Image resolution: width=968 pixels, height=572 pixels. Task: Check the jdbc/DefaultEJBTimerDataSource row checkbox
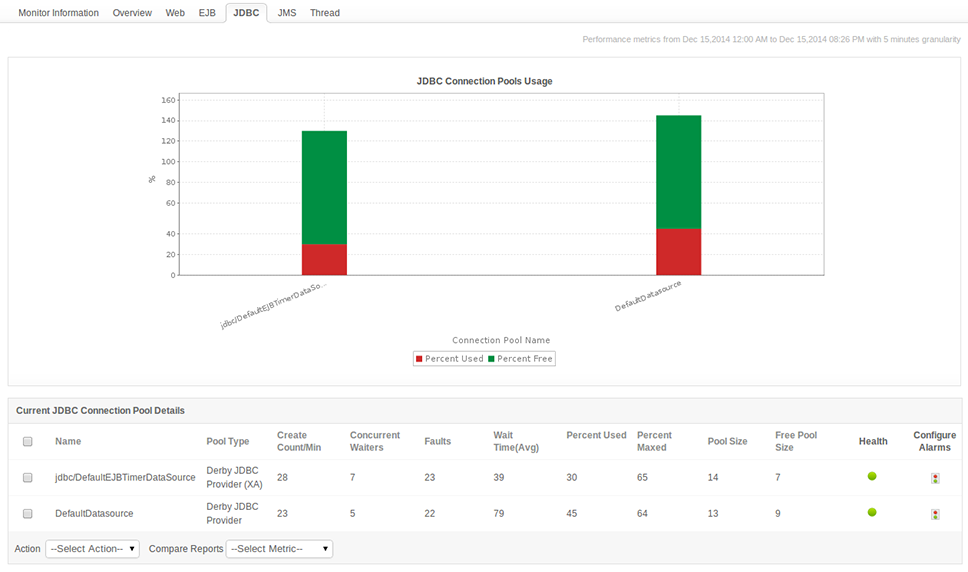28,478
